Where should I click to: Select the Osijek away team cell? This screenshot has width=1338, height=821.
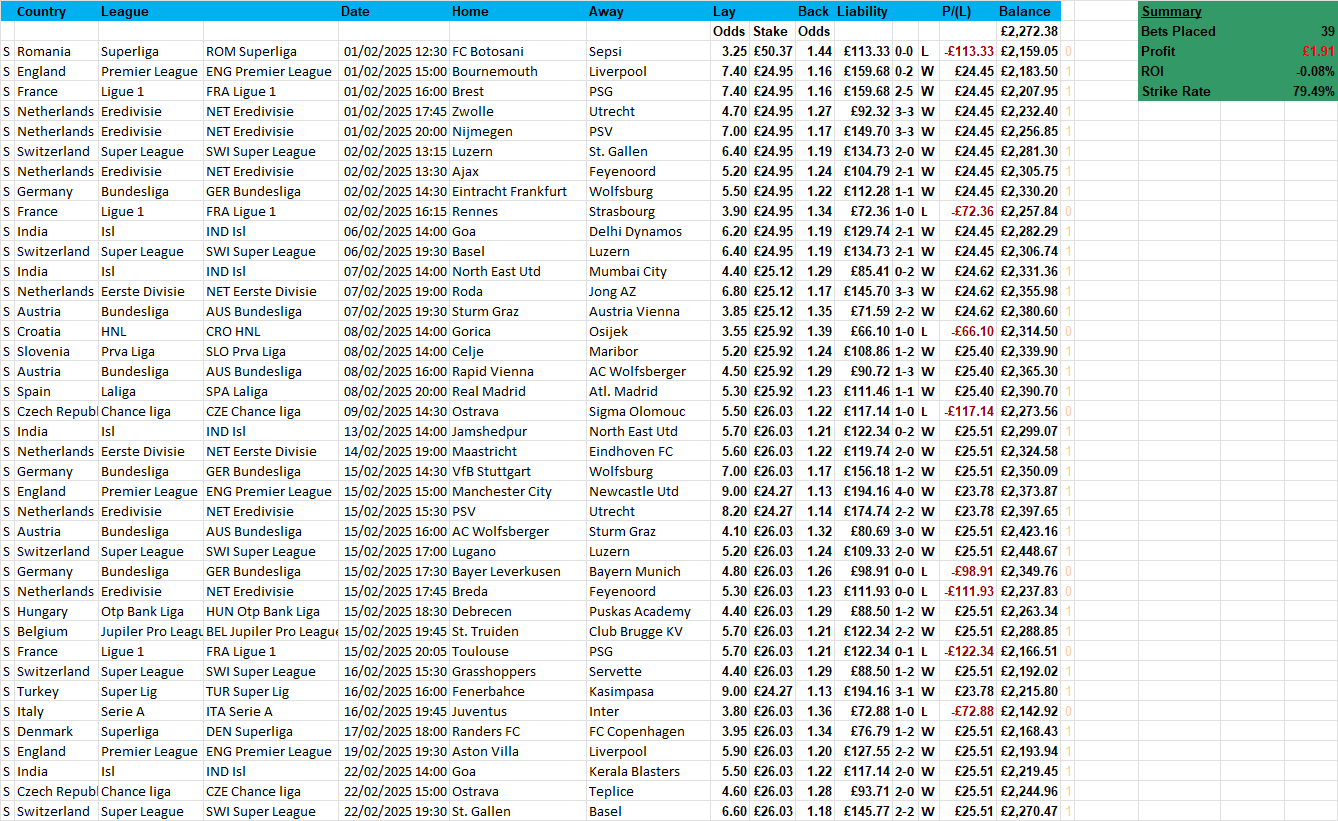pos(648,331)
